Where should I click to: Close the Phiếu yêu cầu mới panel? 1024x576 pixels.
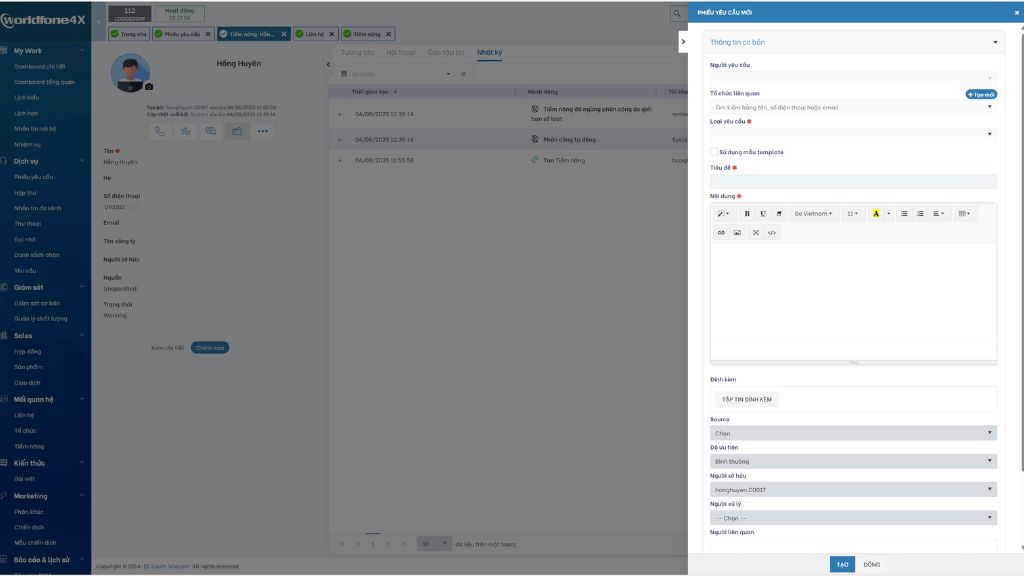pos(1017,12)
